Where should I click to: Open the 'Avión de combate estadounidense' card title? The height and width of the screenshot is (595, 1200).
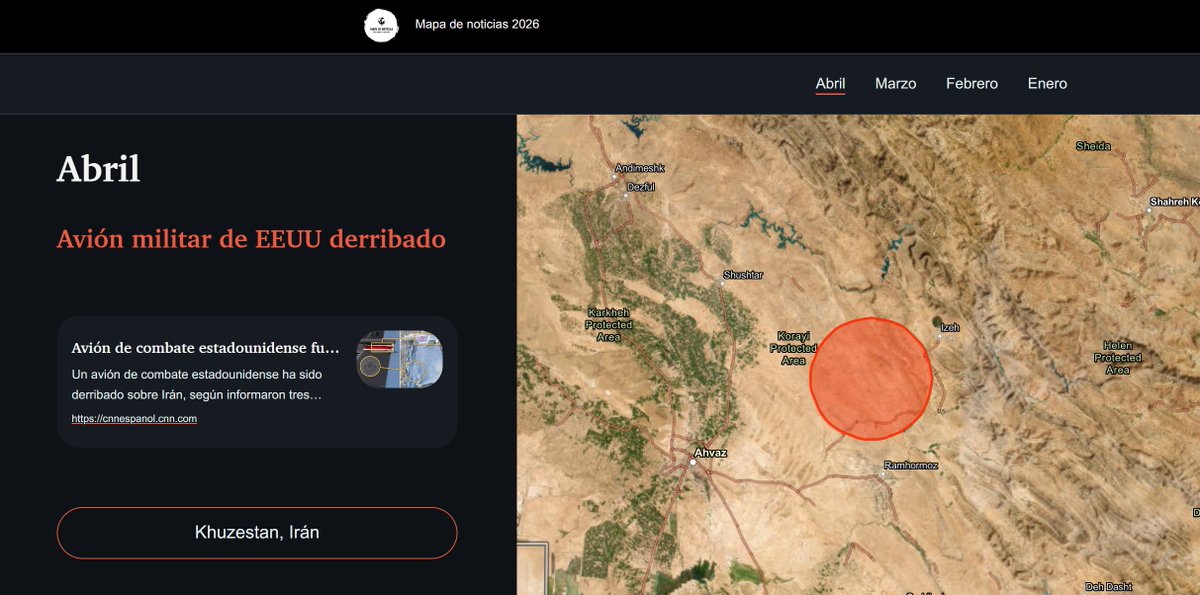point(206,348)
